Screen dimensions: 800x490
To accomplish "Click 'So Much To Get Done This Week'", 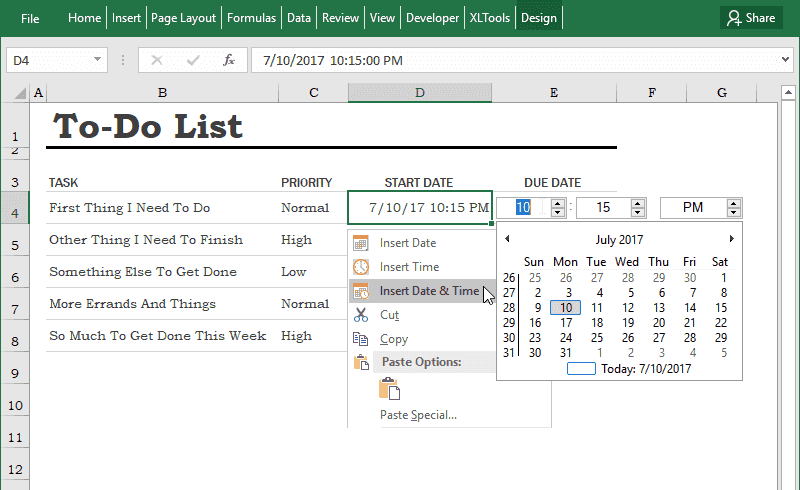I will click(x=162, y=336).
